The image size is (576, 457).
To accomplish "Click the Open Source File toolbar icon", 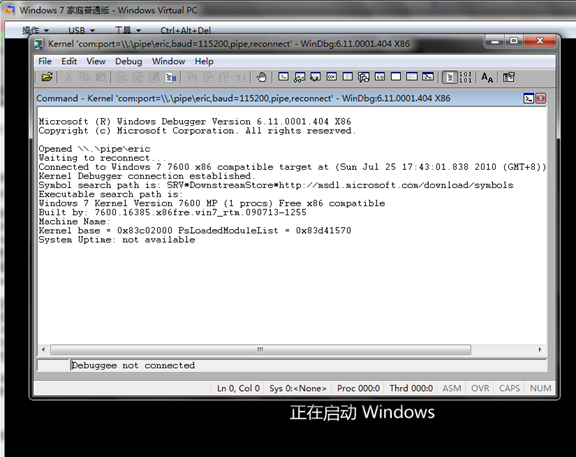I will (47, 77).
